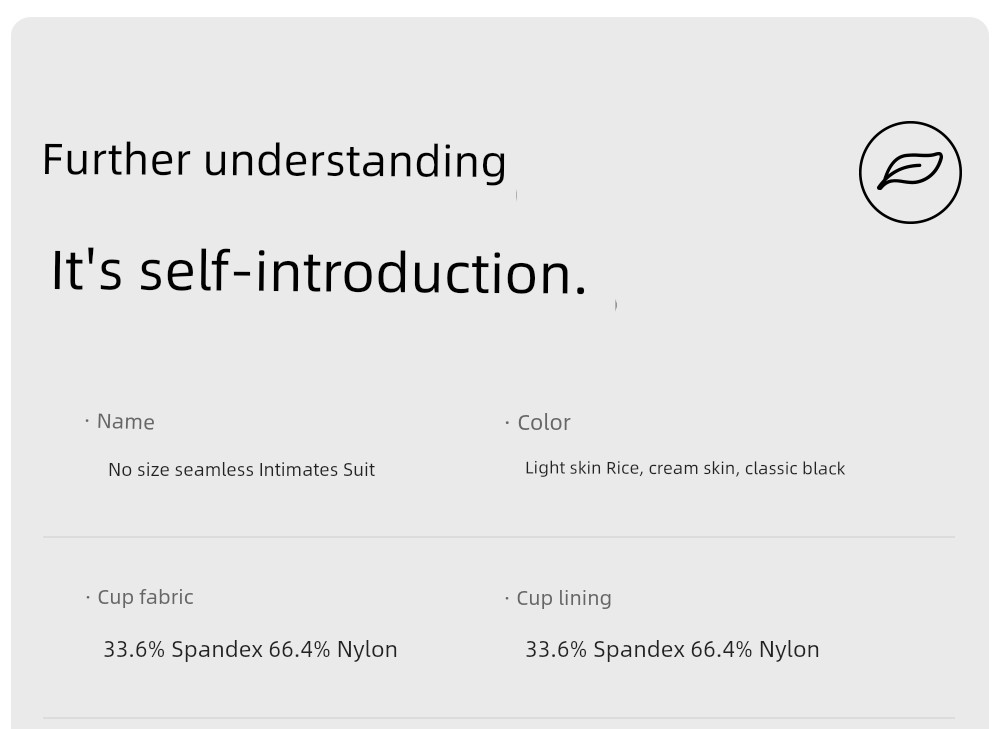This screenshot has width=1000, height=729.
Task: Click the Cup fabric composition value
Action: (251, 649)
